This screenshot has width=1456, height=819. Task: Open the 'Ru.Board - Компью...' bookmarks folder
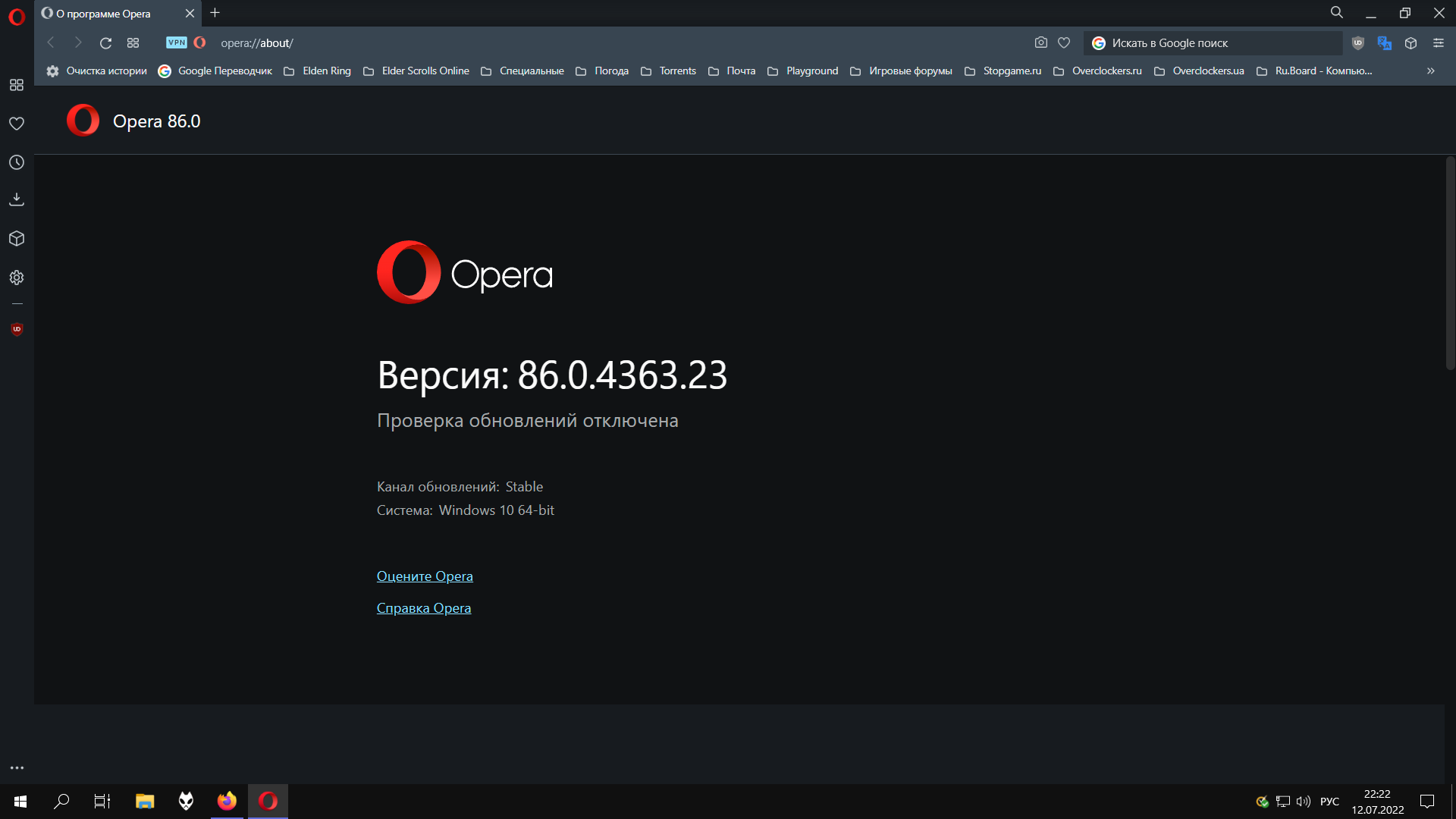point(1314,71)
